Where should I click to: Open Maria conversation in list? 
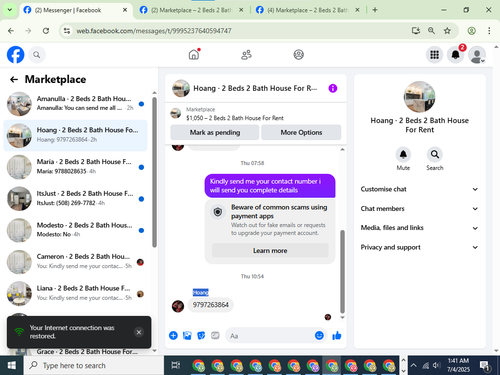click(75, 167)
